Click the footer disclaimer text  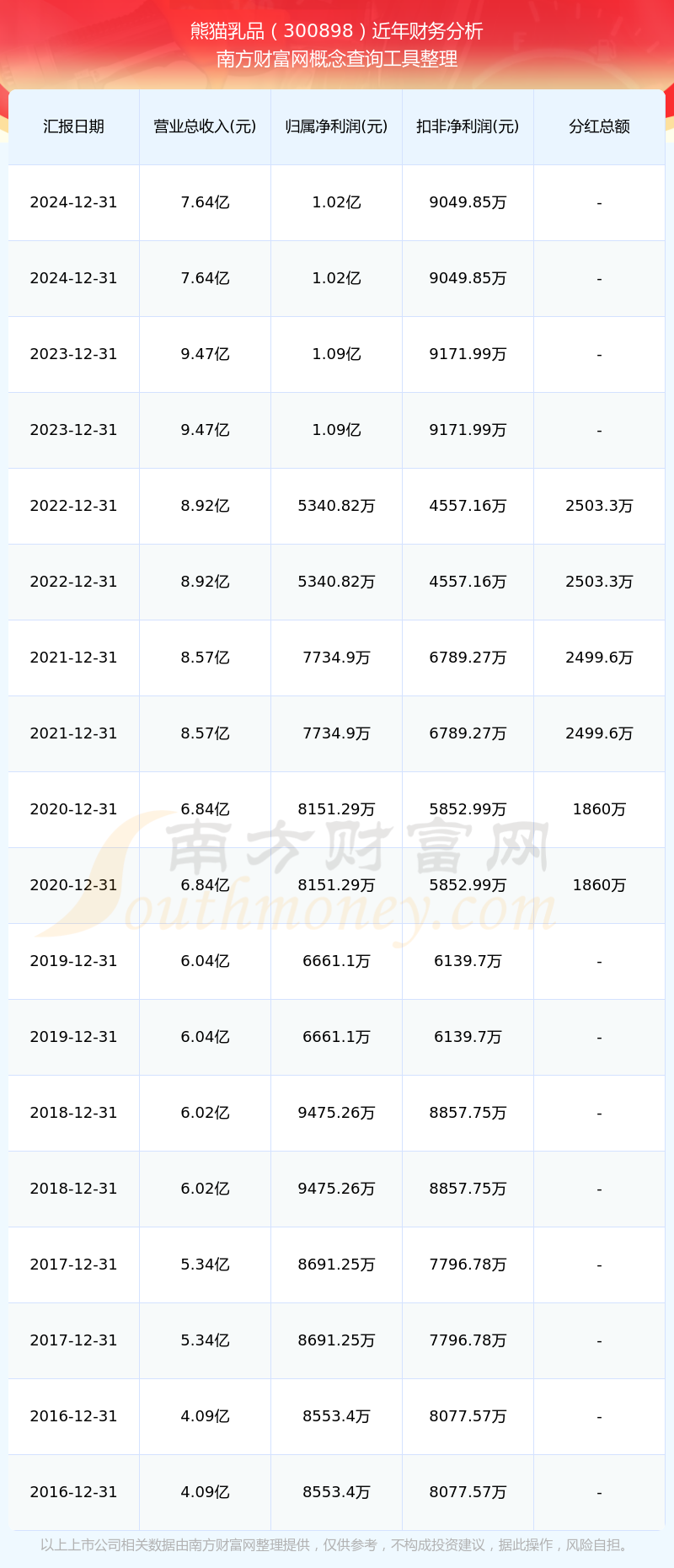pos(337,1545)
